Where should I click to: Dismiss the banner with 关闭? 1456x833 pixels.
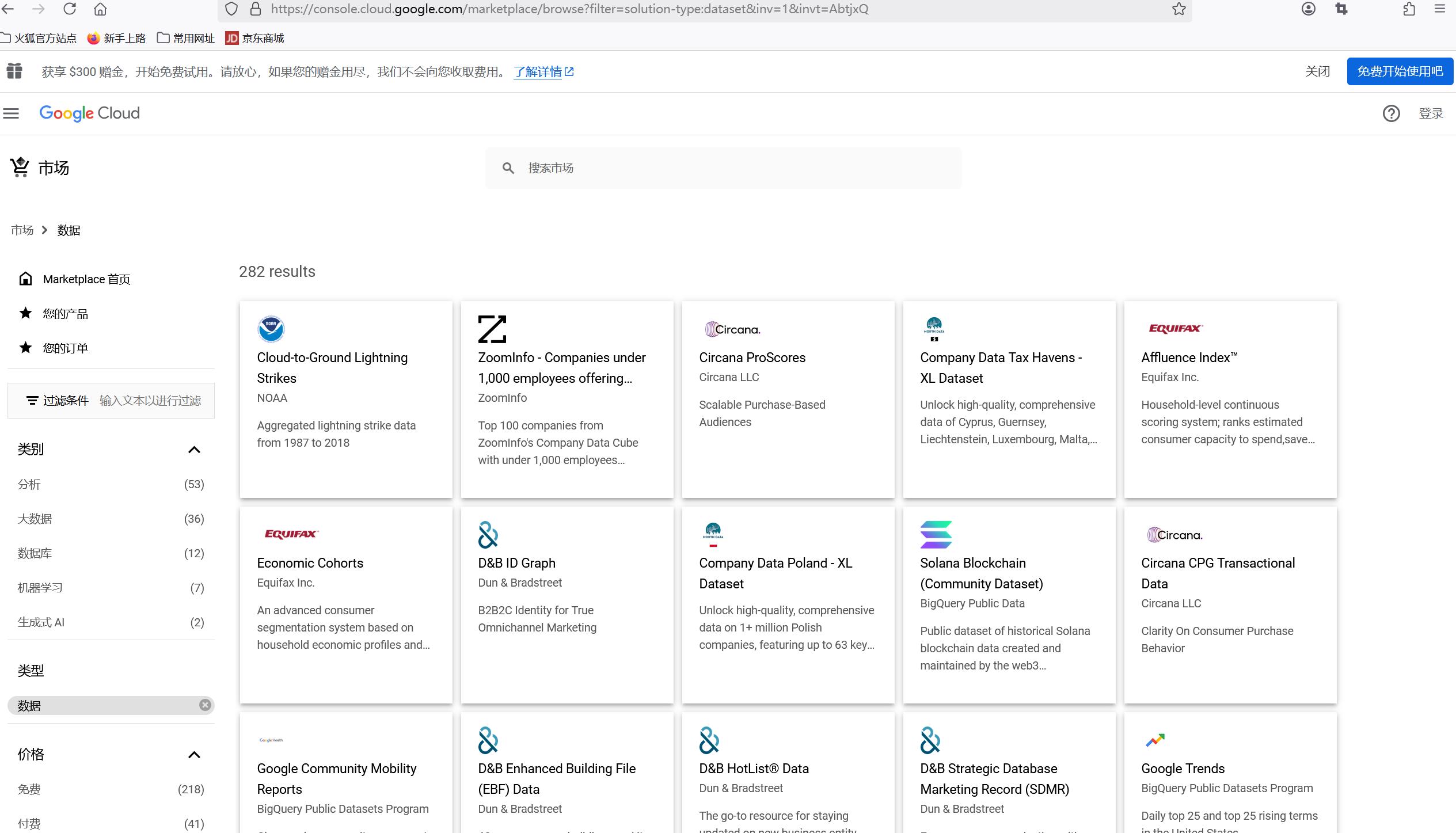click(x=1317, y=71)
